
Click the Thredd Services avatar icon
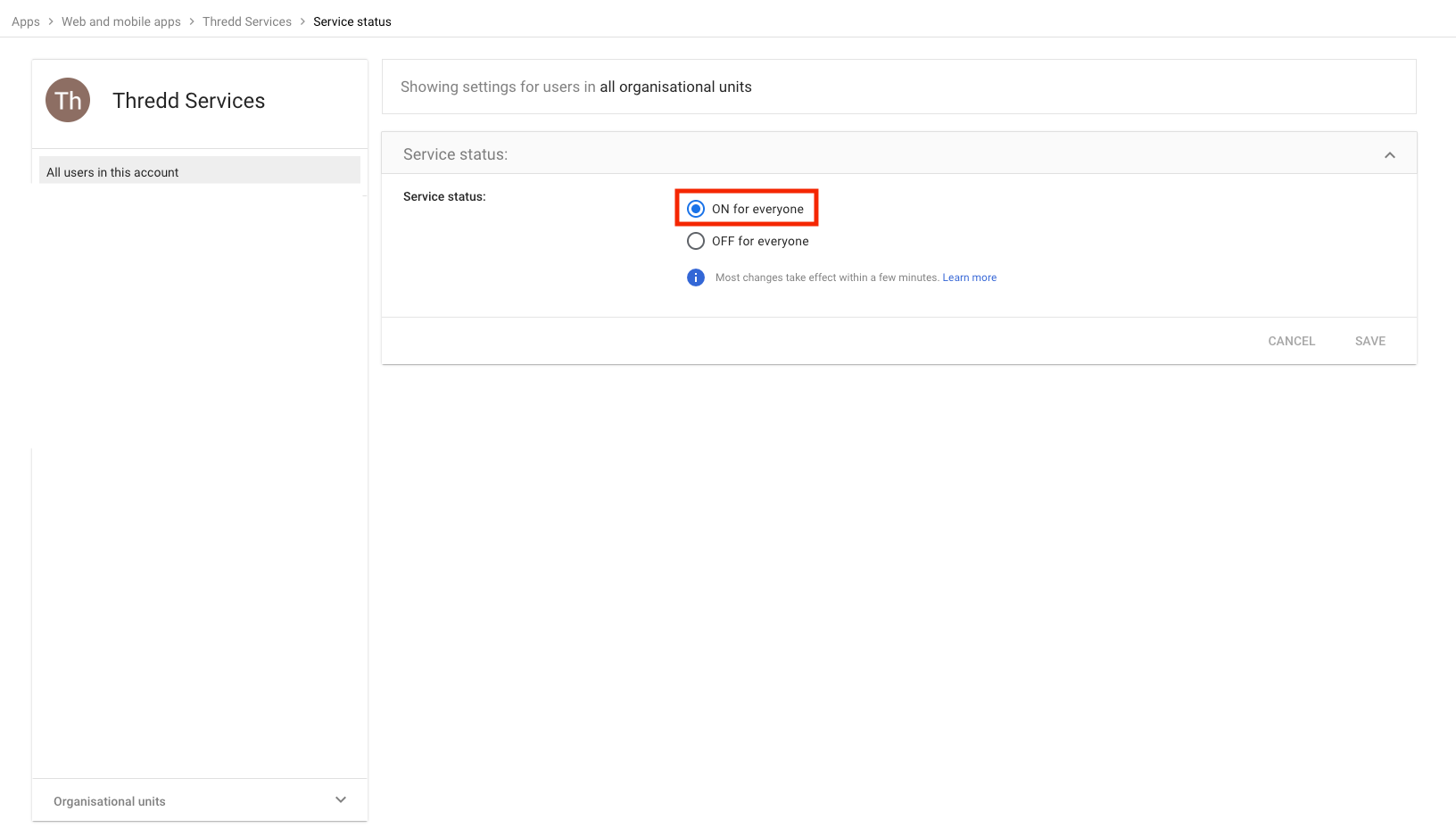click(68, 100)
